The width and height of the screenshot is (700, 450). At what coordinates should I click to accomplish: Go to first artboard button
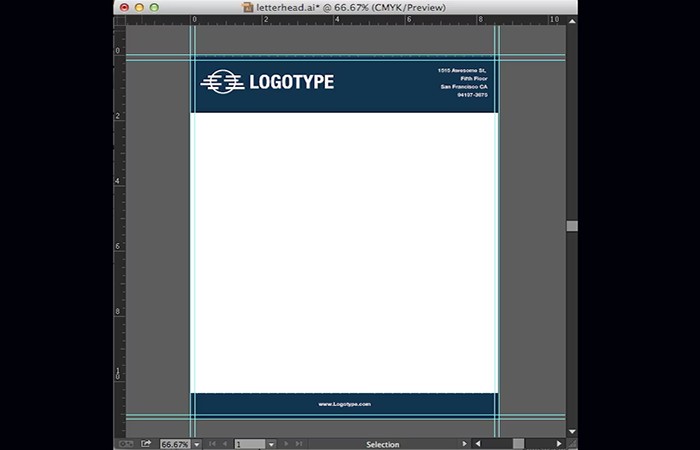[212, 444]
